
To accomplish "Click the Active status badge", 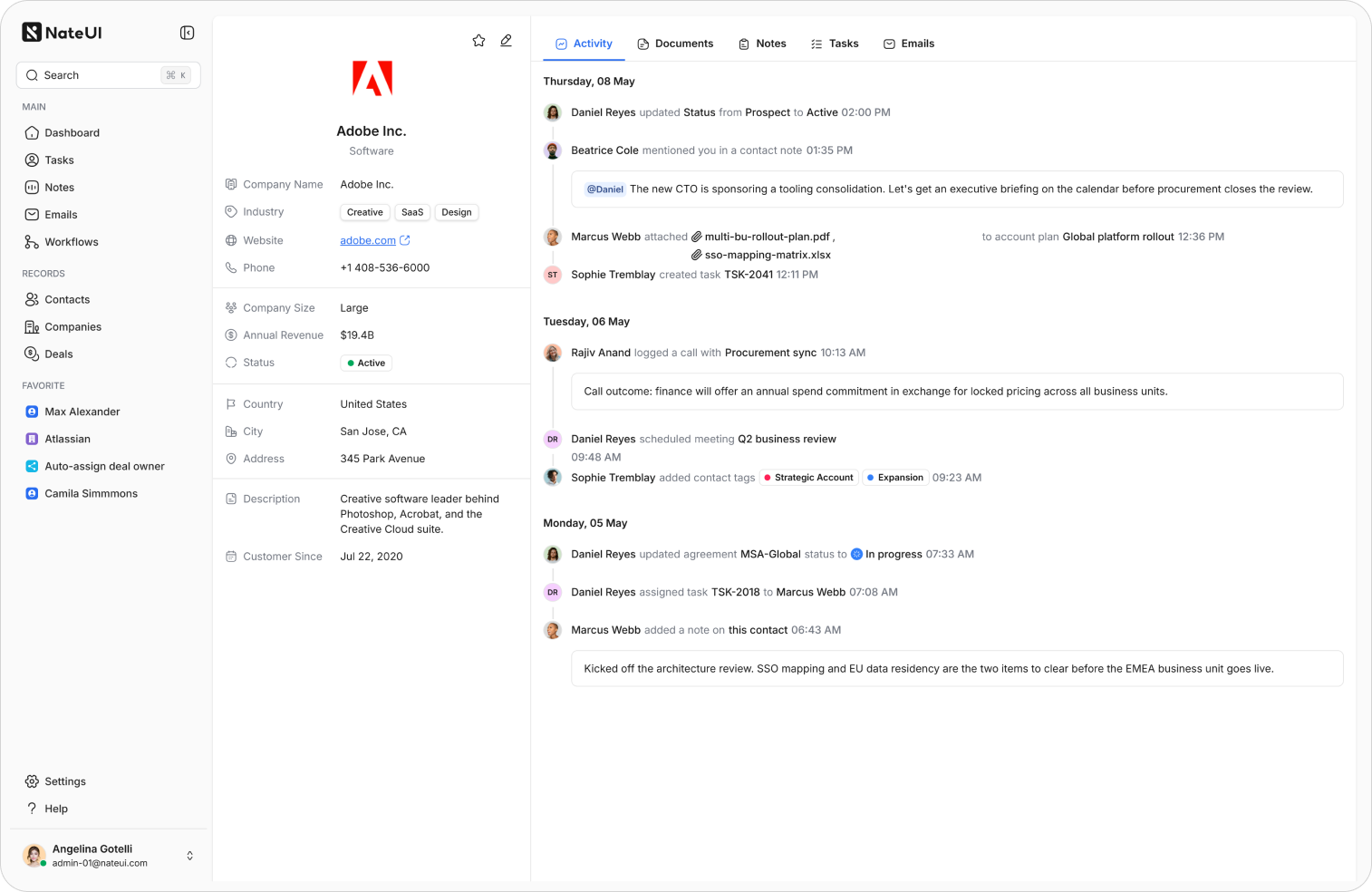I will 366,363.
